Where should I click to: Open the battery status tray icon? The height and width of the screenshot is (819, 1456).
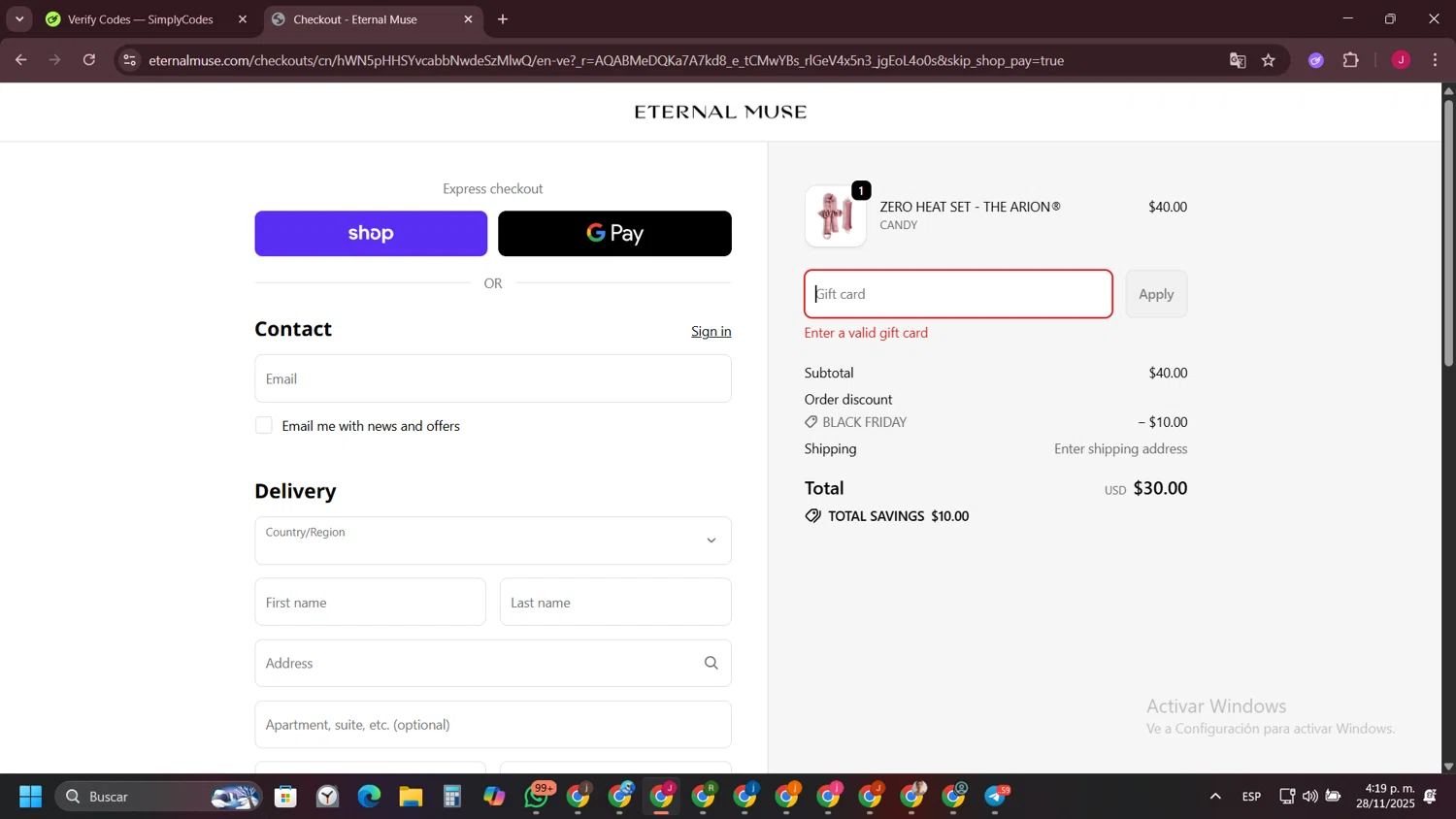[x=1334, y=797]
